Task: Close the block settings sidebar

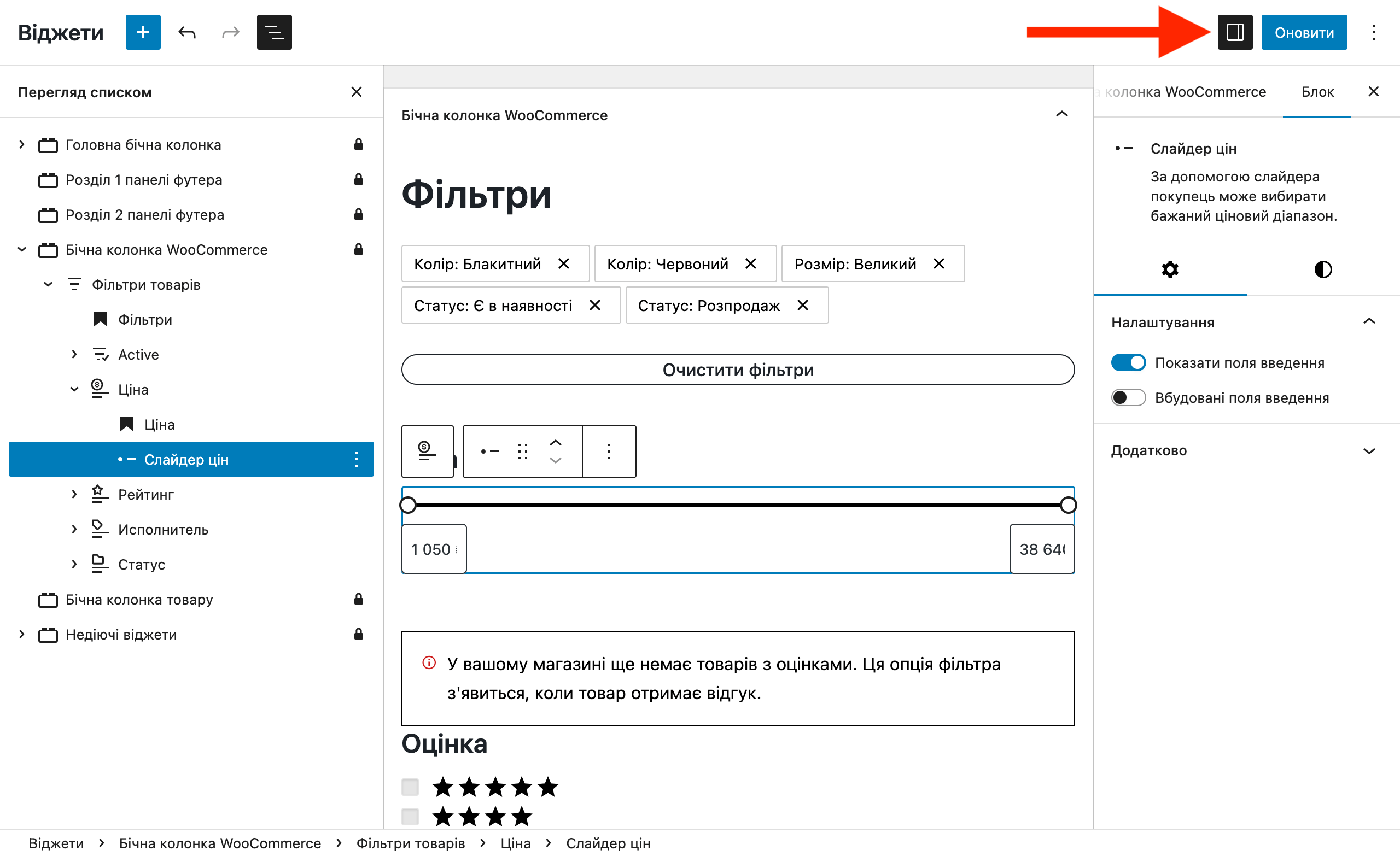Action: coord(1373,91)
